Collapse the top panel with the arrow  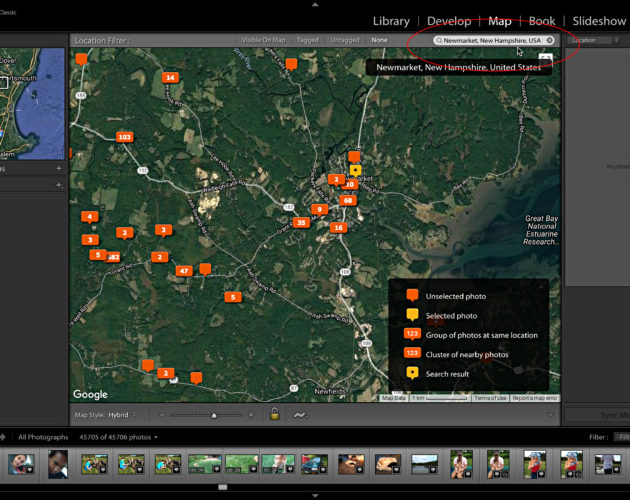[x=315, y=5]
